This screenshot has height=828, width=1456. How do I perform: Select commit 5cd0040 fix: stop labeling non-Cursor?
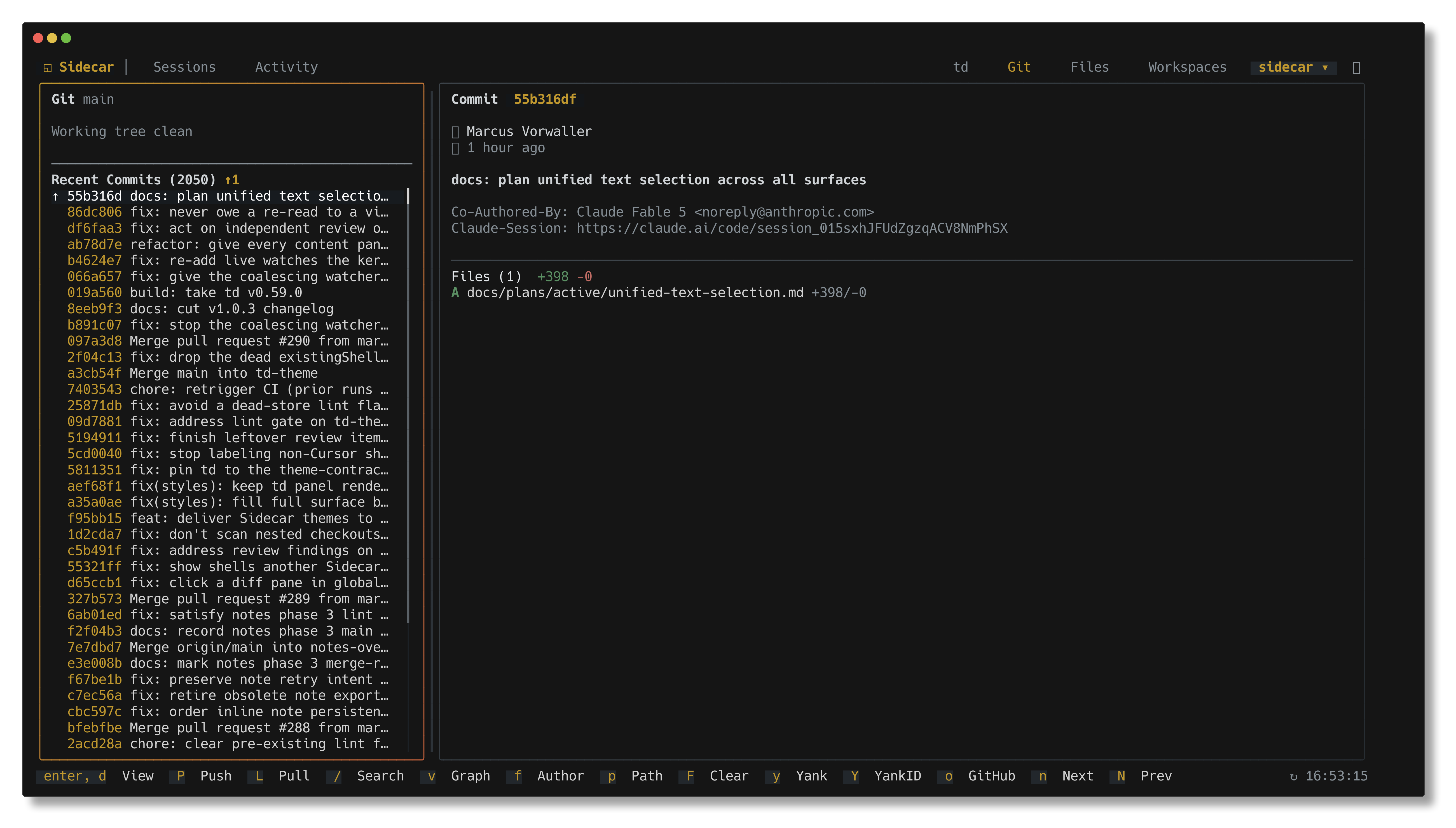228,454
